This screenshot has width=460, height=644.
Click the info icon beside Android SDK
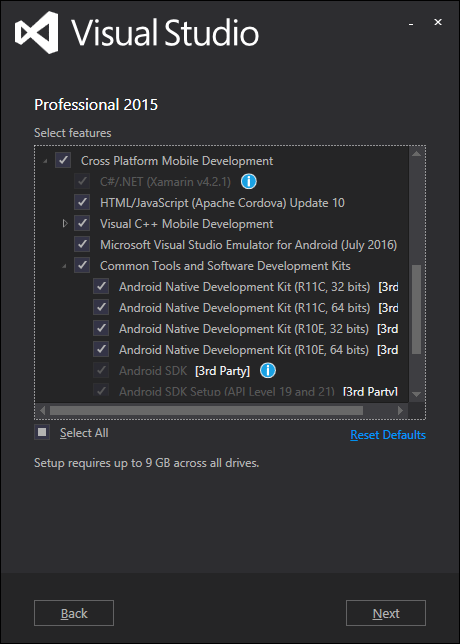tap(268, 371)
